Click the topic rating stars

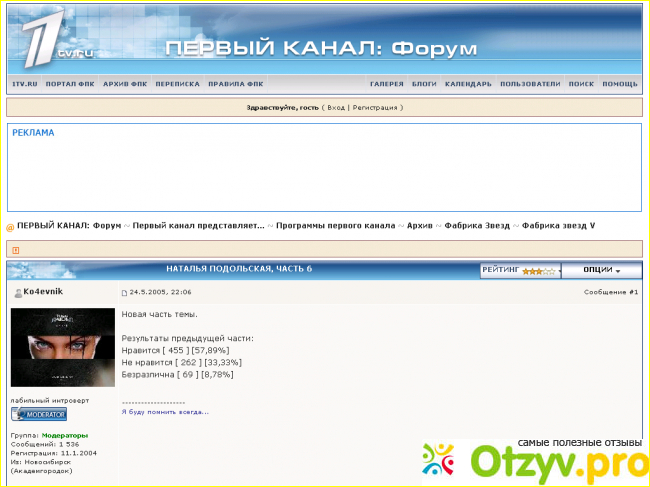538,271
